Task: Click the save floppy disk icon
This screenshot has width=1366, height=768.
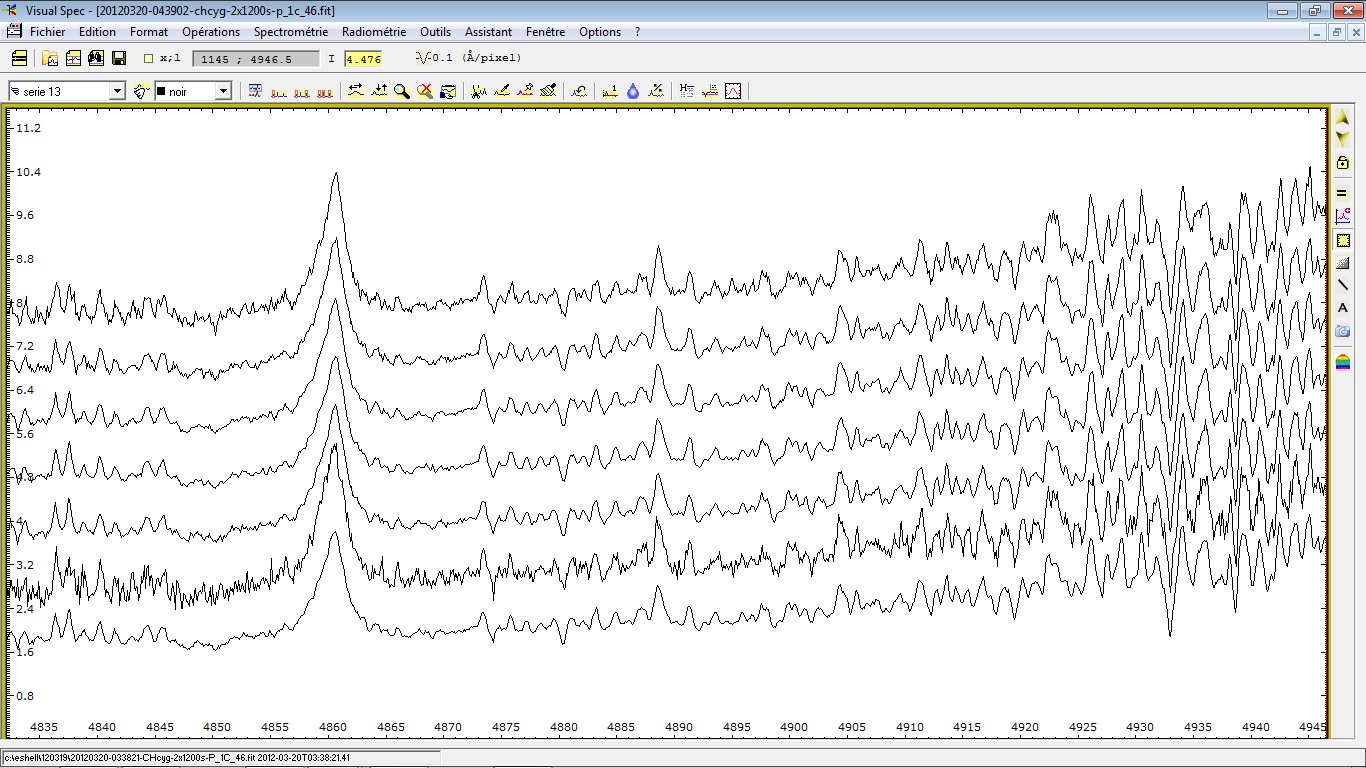Action: pos(119,59)
